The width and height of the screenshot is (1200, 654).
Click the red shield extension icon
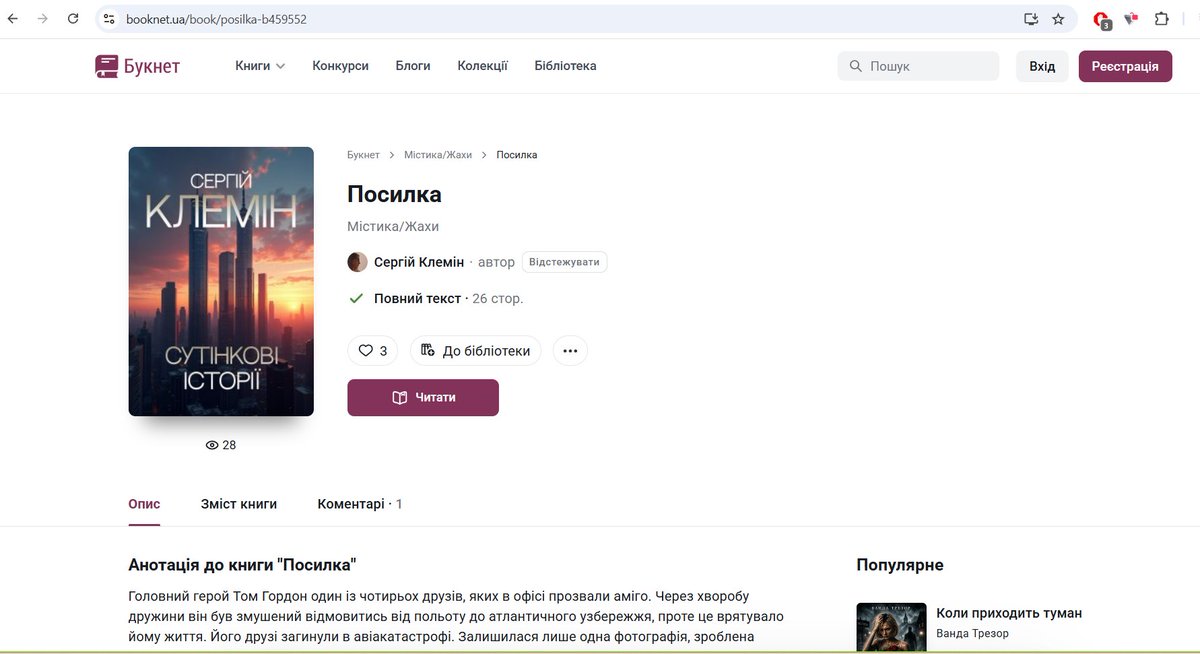coord(1131,19)
